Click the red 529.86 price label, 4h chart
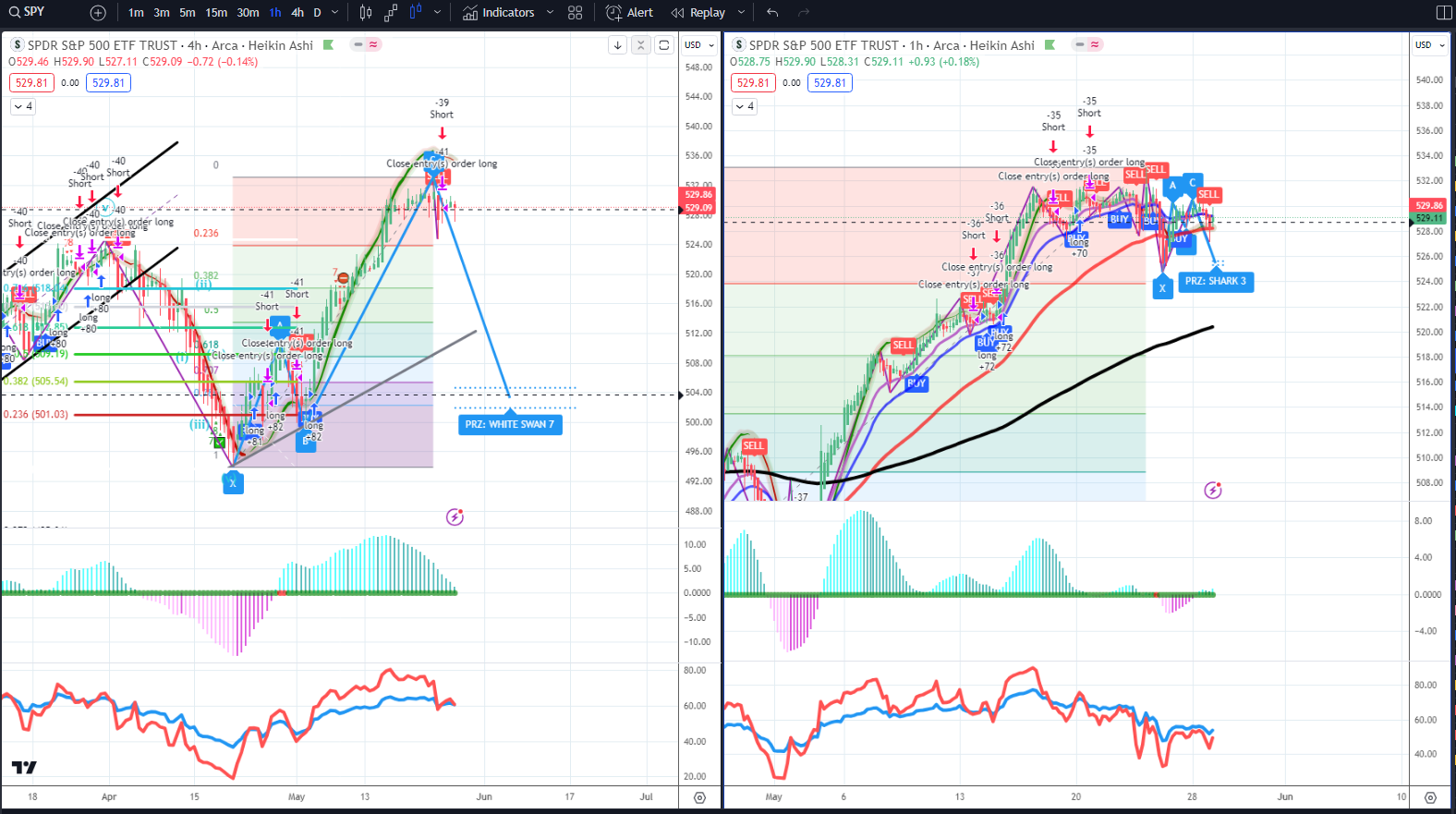 pyautogui.click(x=698, y=195)
